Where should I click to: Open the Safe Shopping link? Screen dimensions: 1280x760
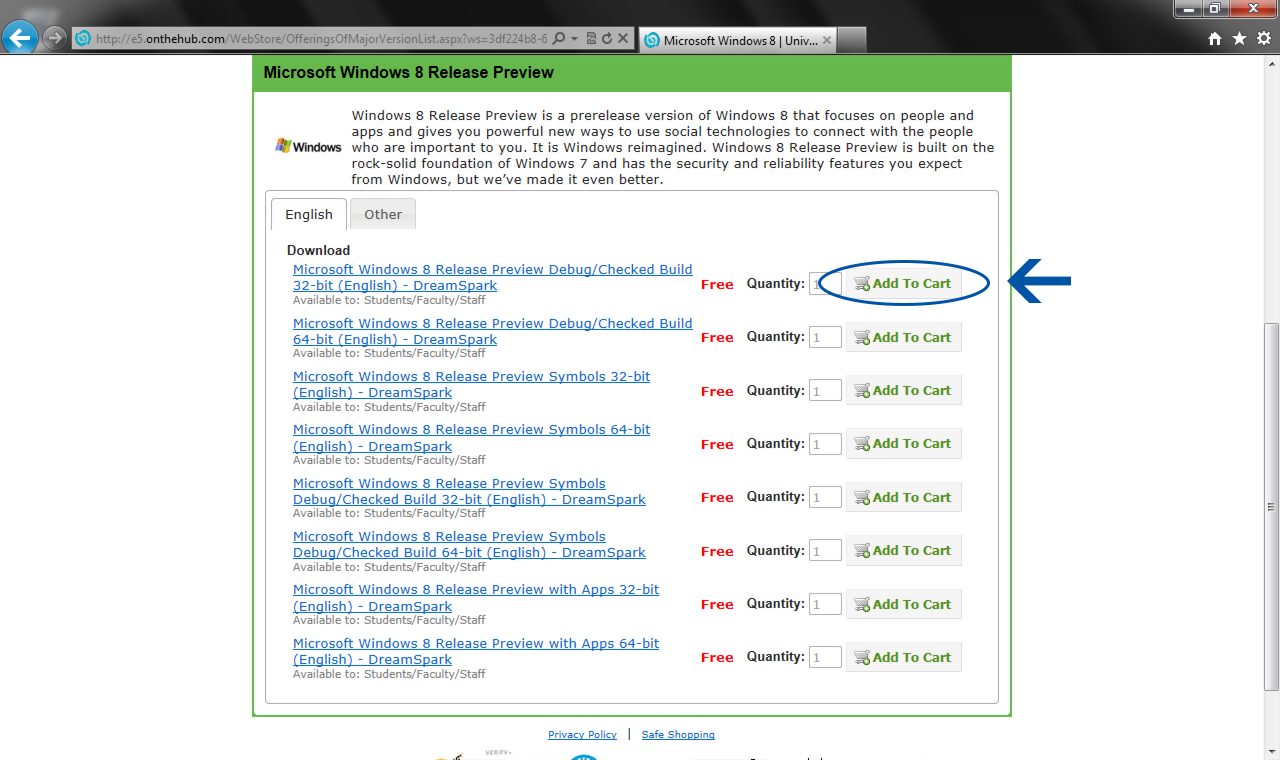pos(678,735)
